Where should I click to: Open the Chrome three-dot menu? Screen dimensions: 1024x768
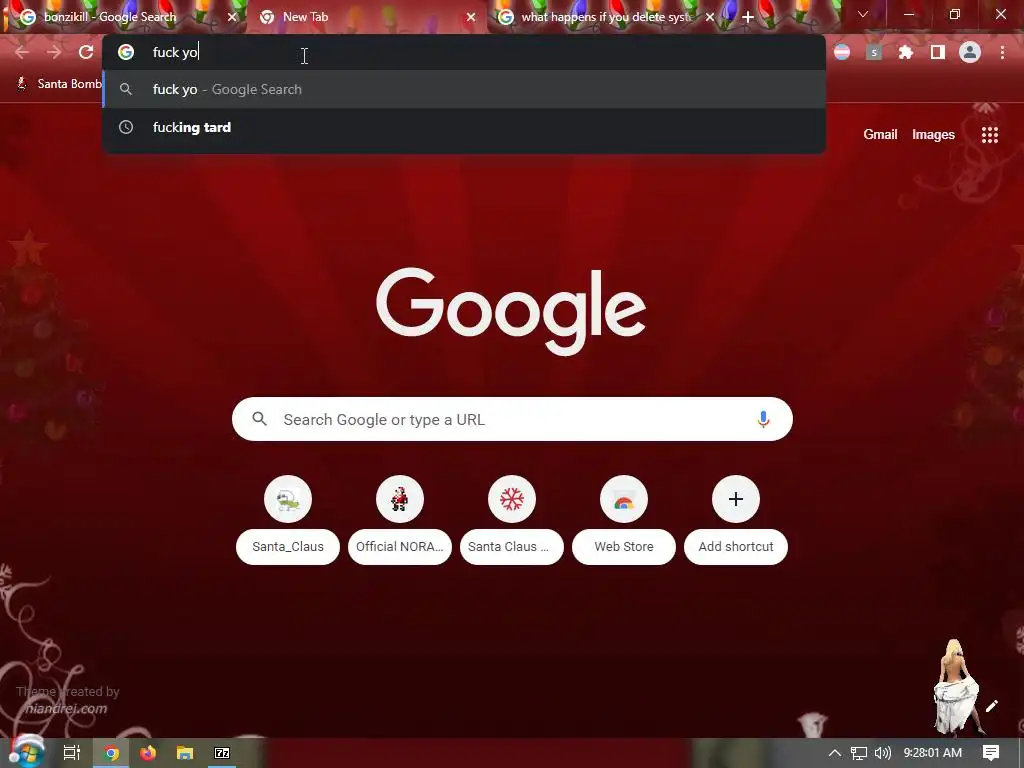point(1002,52)
